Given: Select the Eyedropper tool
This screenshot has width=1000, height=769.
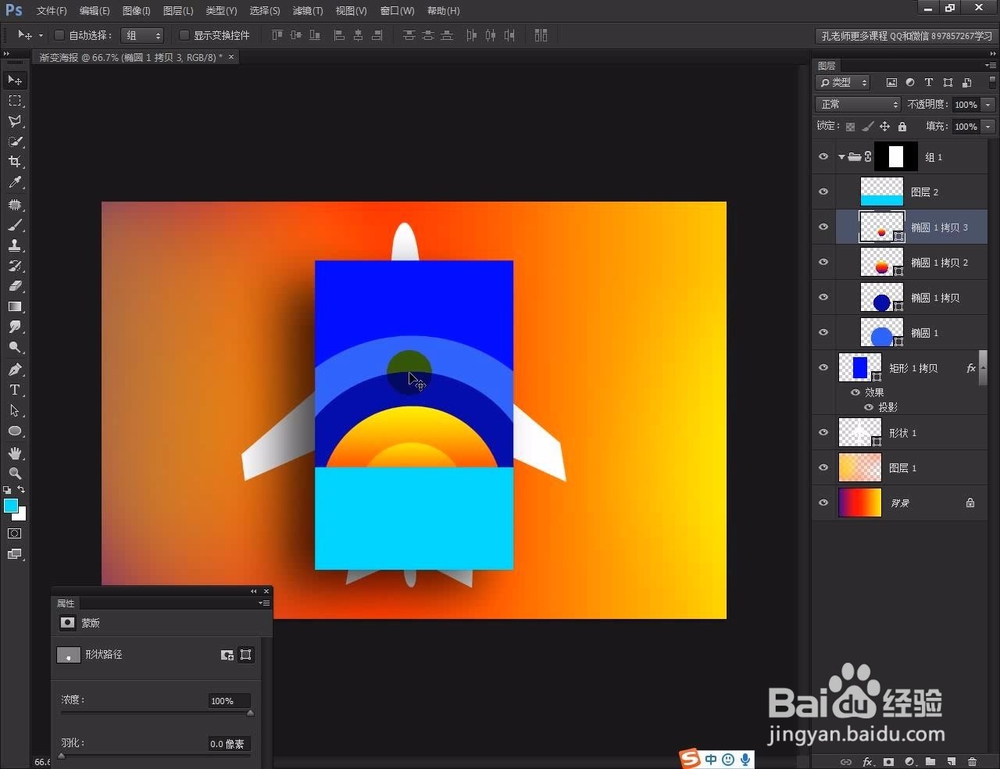Looking at the screenshot, I should tap(14, 183).
